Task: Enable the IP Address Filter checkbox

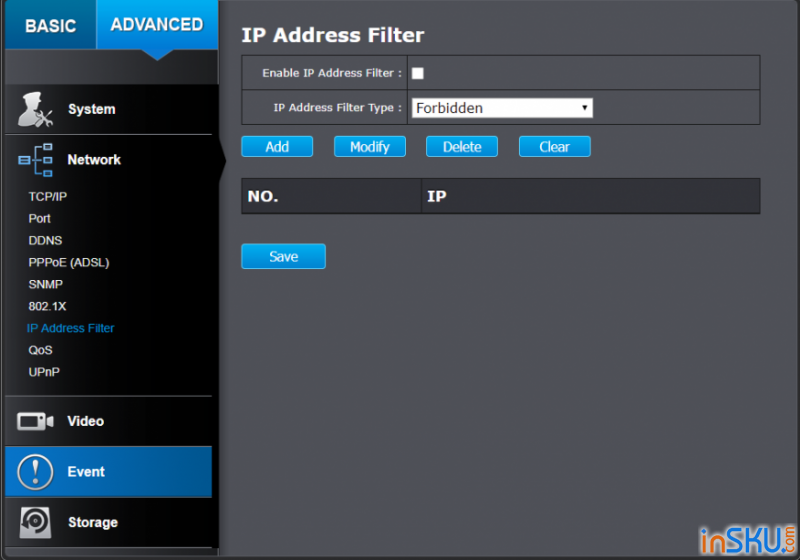Action: [x=417, y=73]
